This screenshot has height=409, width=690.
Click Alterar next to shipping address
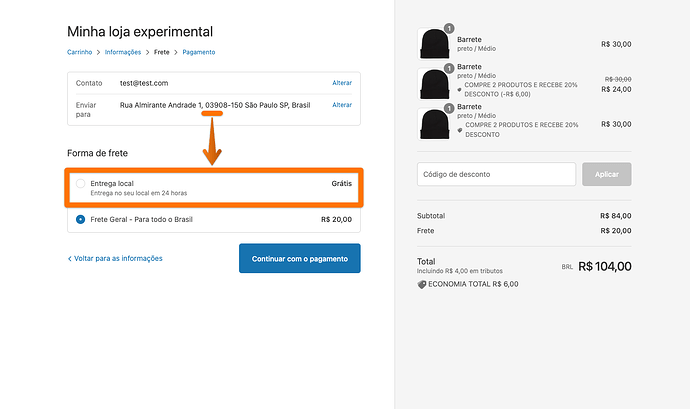point(342,105)
